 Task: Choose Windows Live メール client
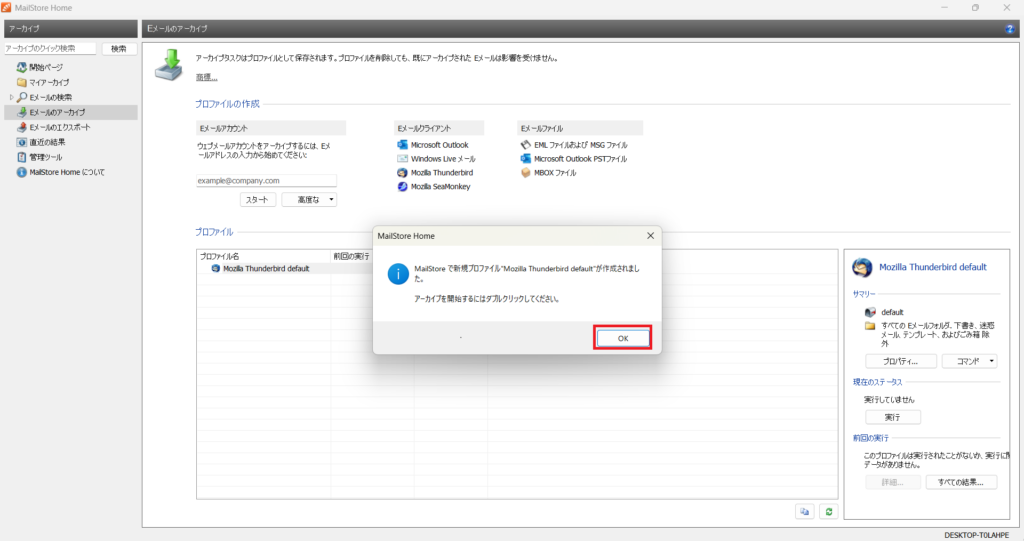coord(443,159)
